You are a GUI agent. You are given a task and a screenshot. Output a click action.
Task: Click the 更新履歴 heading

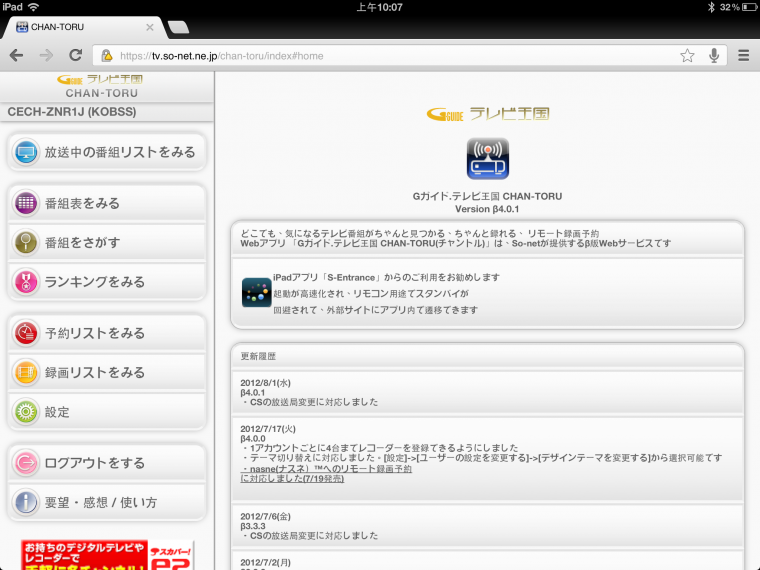coord(258,356)
